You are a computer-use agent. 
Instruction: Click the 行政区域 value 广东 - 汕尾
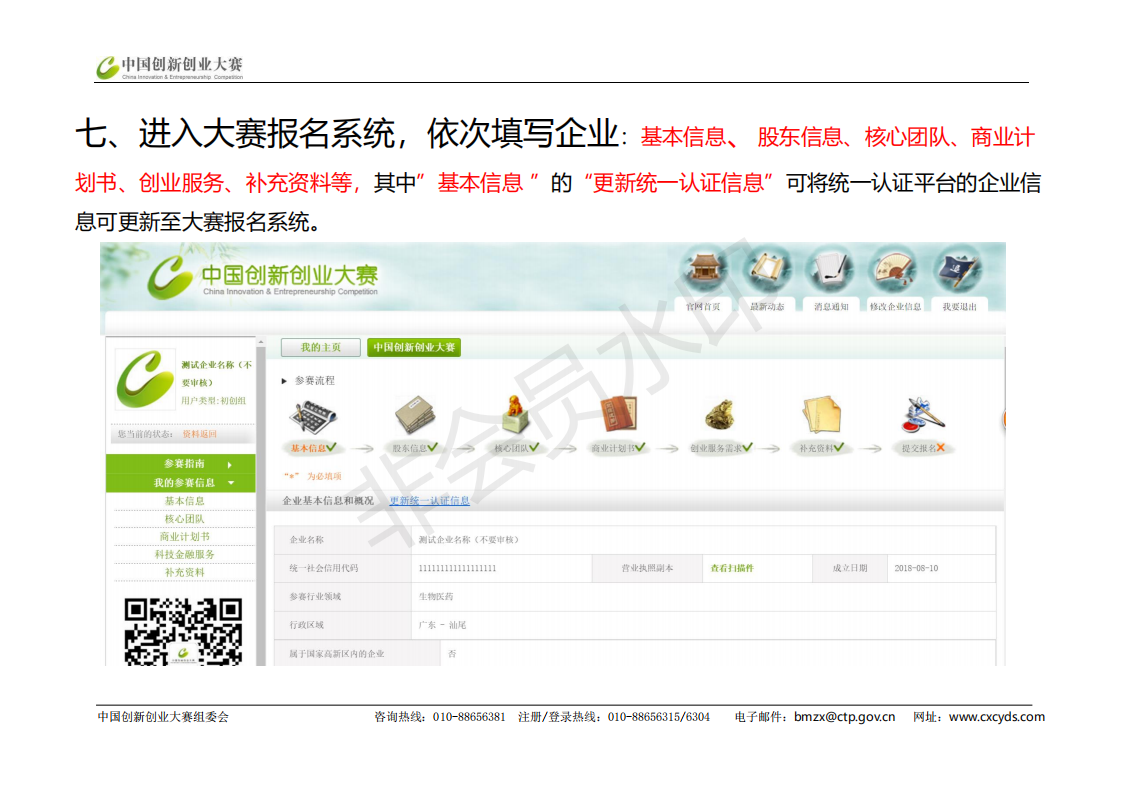click(442, 625)
